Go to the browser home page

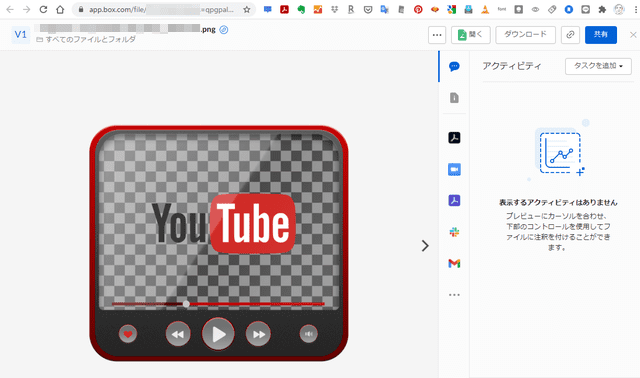click(x=60, y=9)
